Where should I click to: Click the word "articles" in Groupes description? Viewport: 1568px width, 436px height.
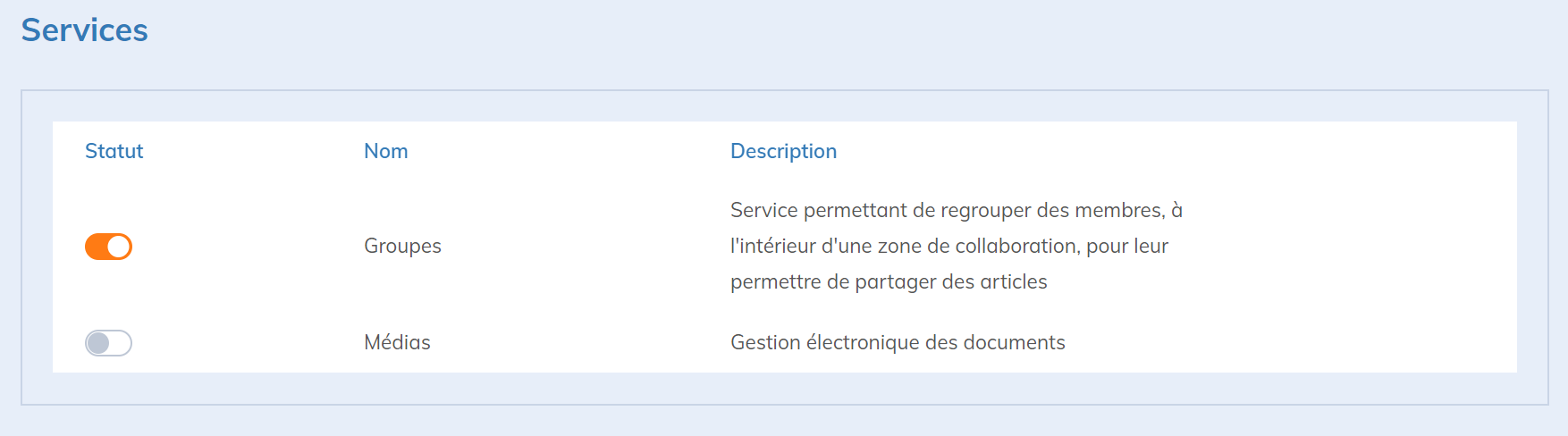(x=1013, y=281)
